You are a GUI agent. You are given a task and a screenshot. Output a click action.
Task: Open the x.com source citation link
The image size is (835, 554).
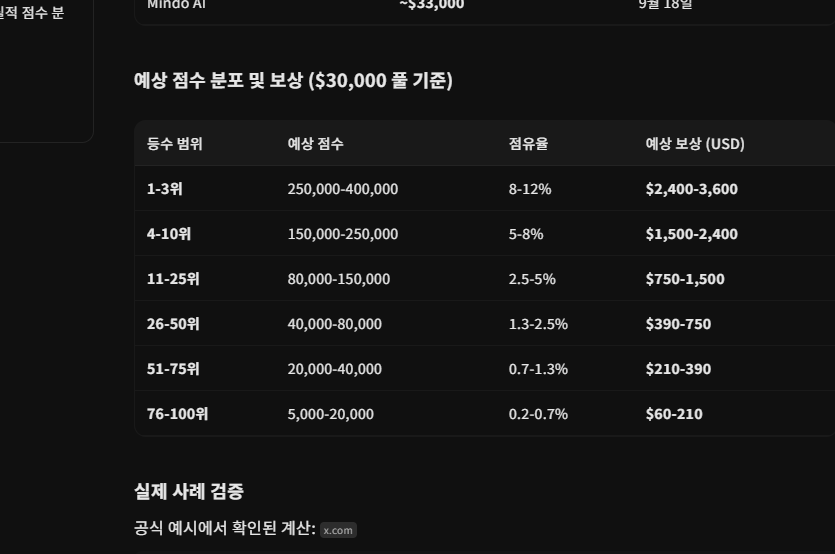coord(338,530)
